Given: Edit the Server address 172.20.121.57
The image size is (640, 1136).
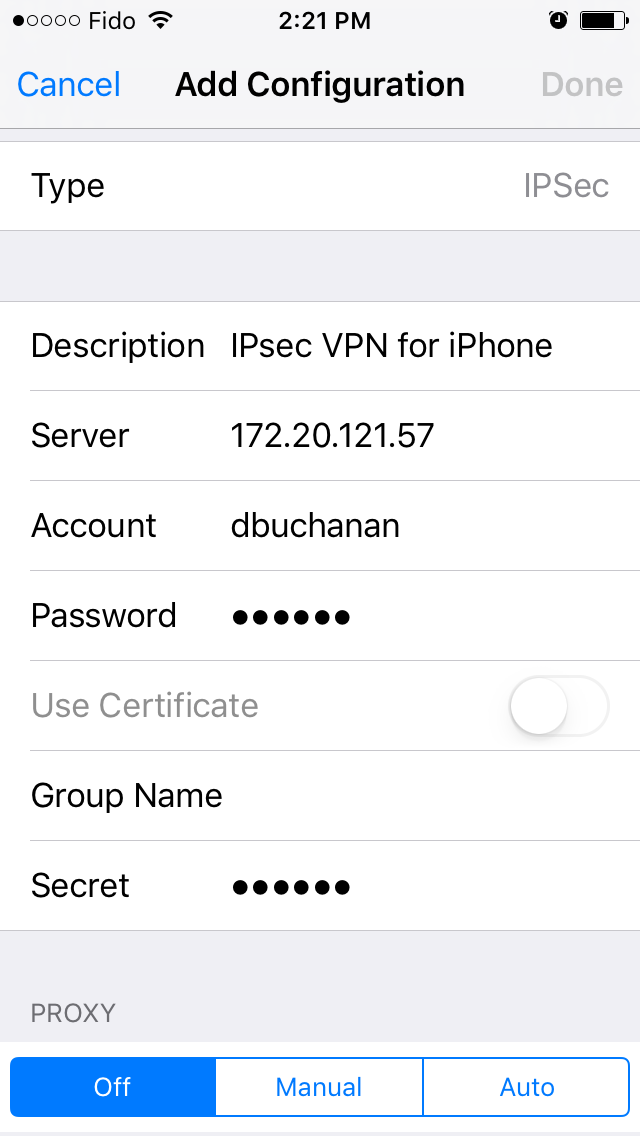Looking at the screenshot, I should pos(332,435).
